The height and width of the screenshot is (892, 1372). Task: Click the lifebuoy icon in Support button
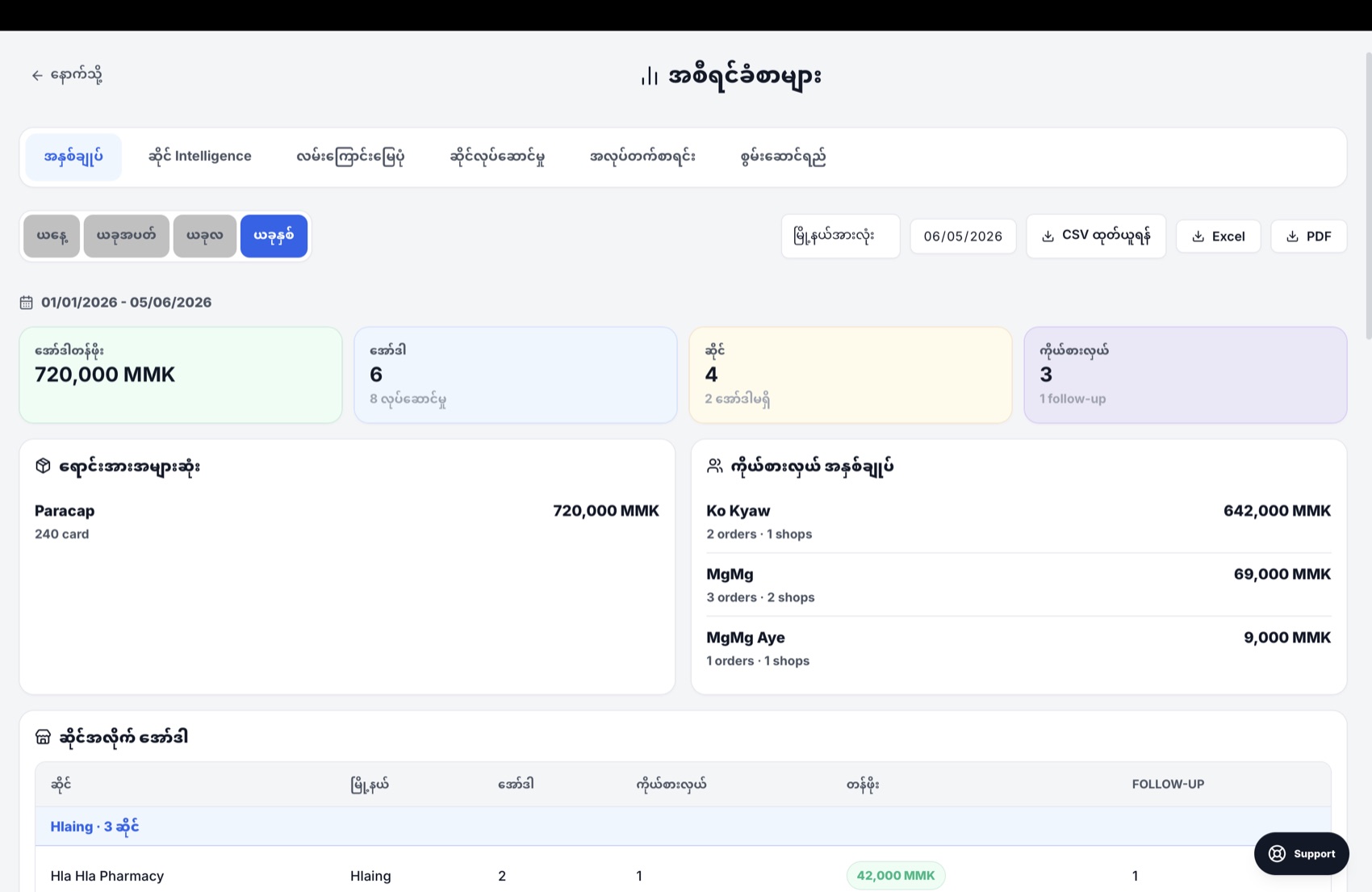point(1277,854)
